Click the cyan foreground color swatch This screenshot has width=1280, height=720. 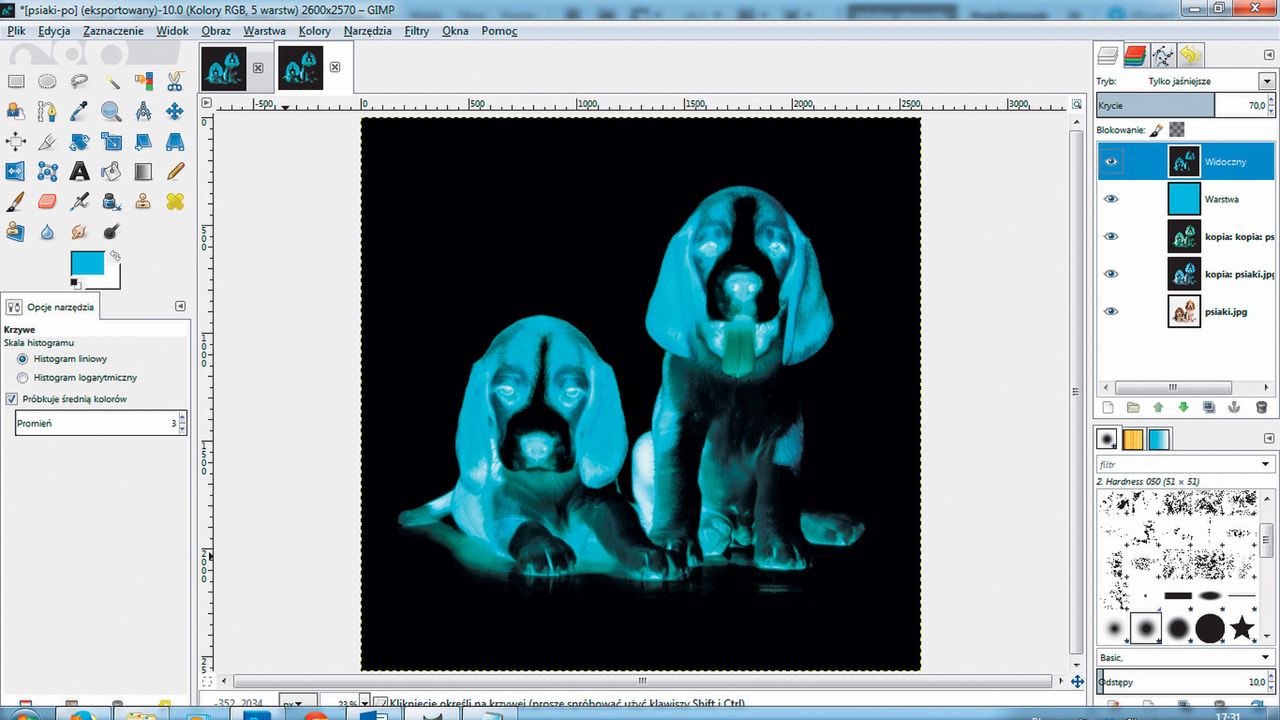(87, 263)
